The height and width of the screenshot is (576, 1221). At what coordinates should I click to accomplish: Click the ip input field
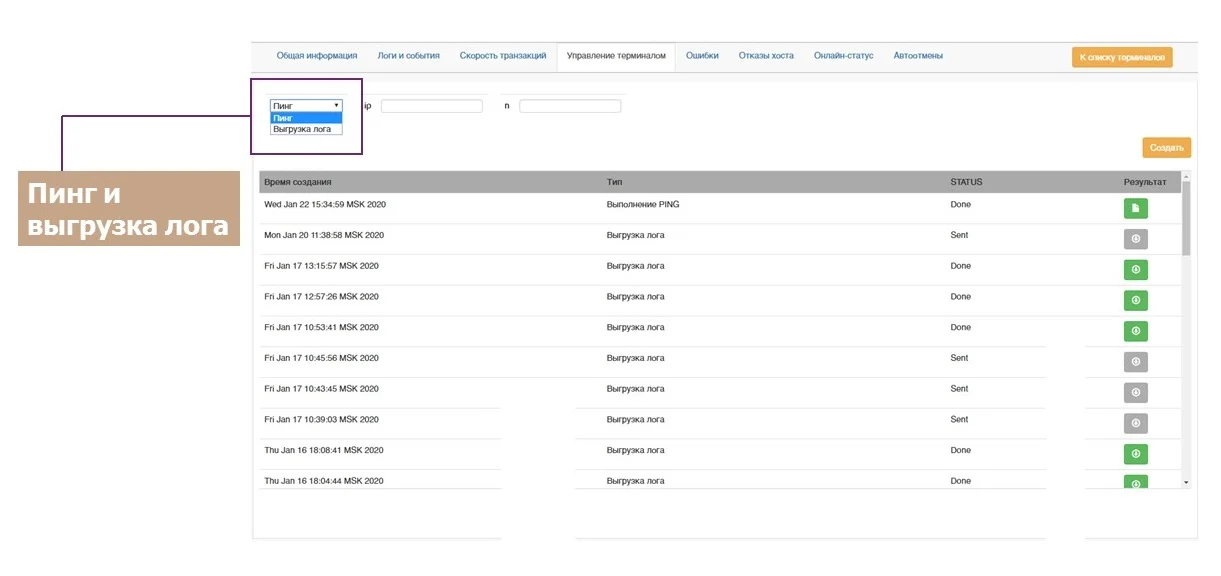click(431, 106)
